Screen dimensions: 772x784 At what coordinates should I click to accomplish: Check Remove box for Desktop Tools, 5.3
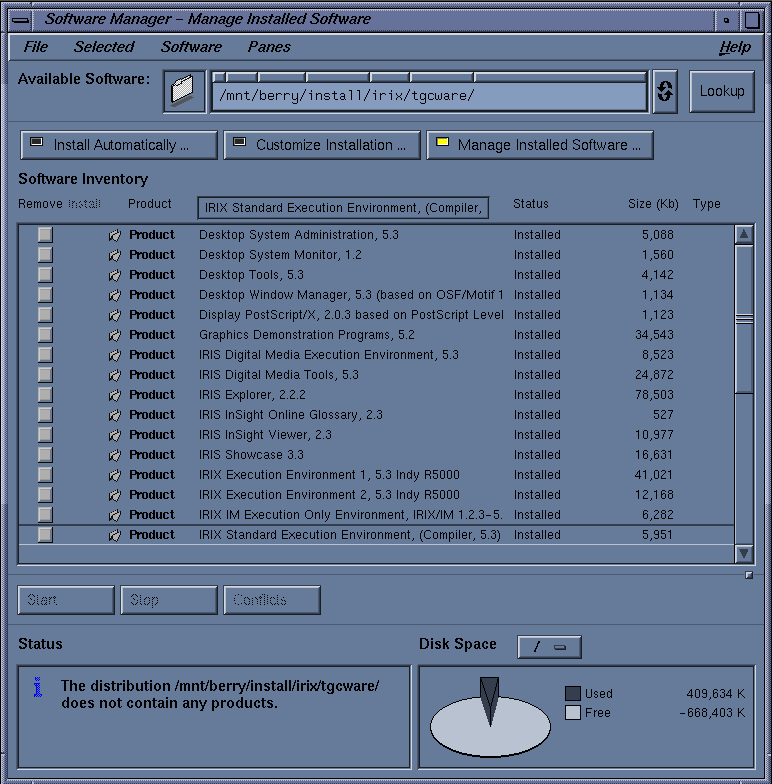45,274
